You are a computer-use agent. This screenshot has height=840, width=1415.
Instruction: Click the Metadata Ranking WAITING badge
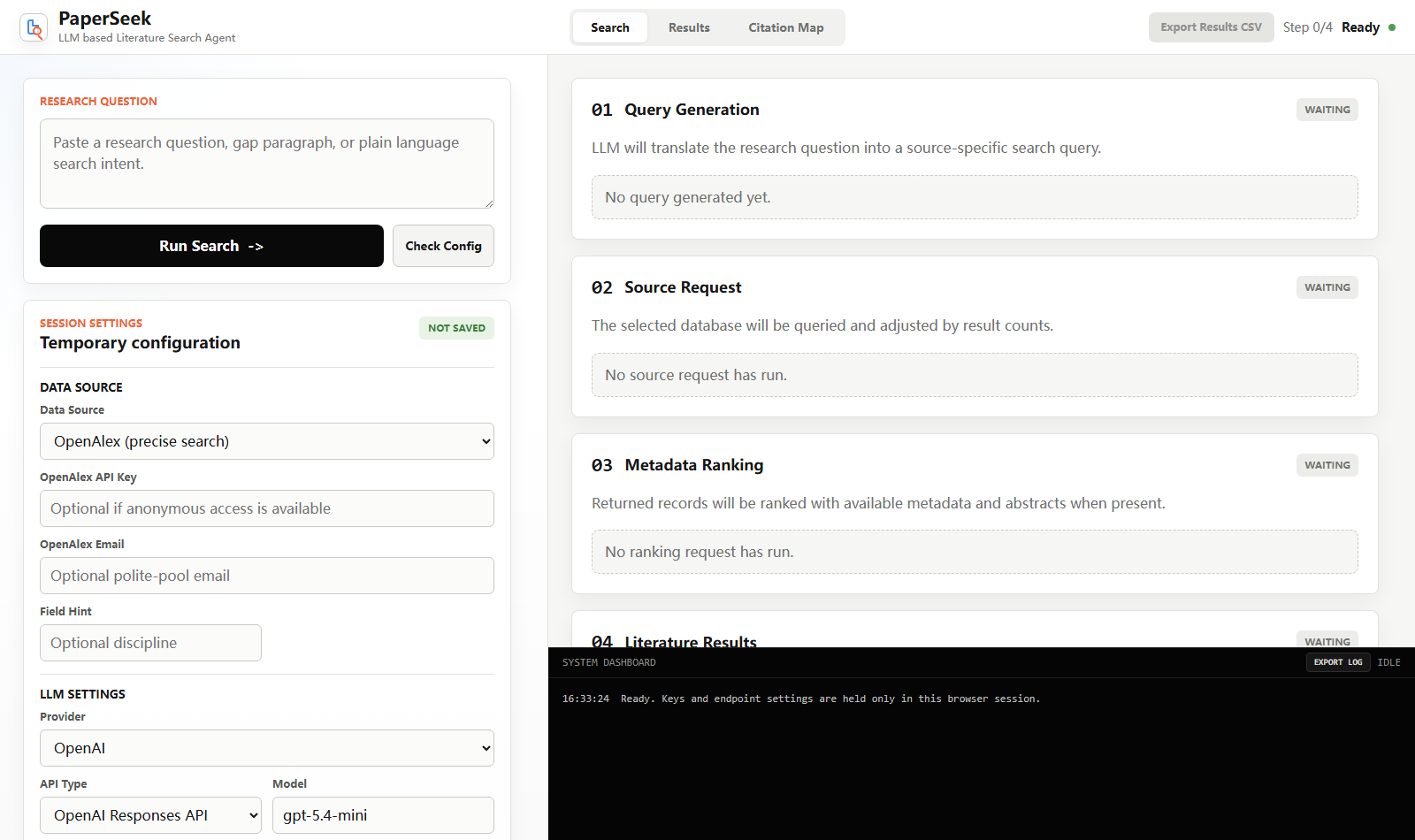(x=1327, y=465)
